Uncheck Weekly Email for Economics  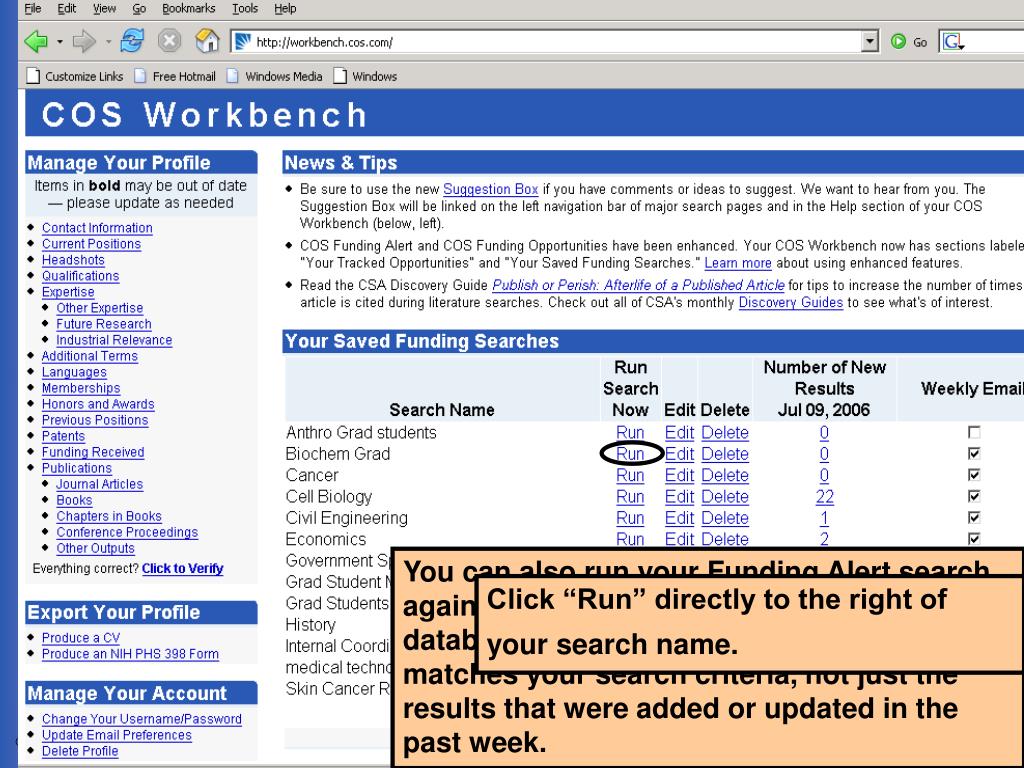coord(974,539)
